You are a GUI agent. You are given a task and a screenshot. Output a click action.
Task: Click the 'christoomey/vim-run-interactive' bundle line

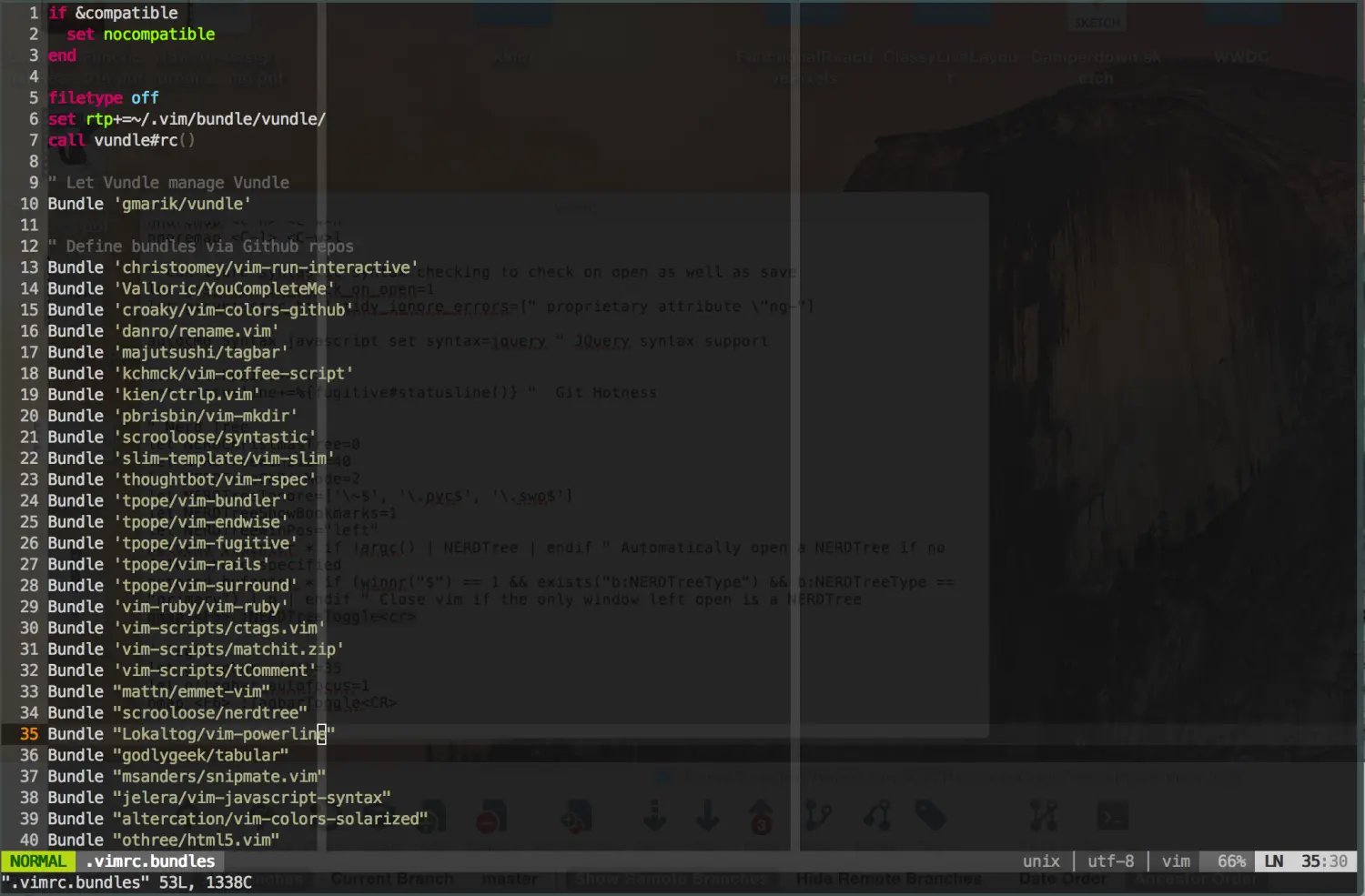coord(233,267)
